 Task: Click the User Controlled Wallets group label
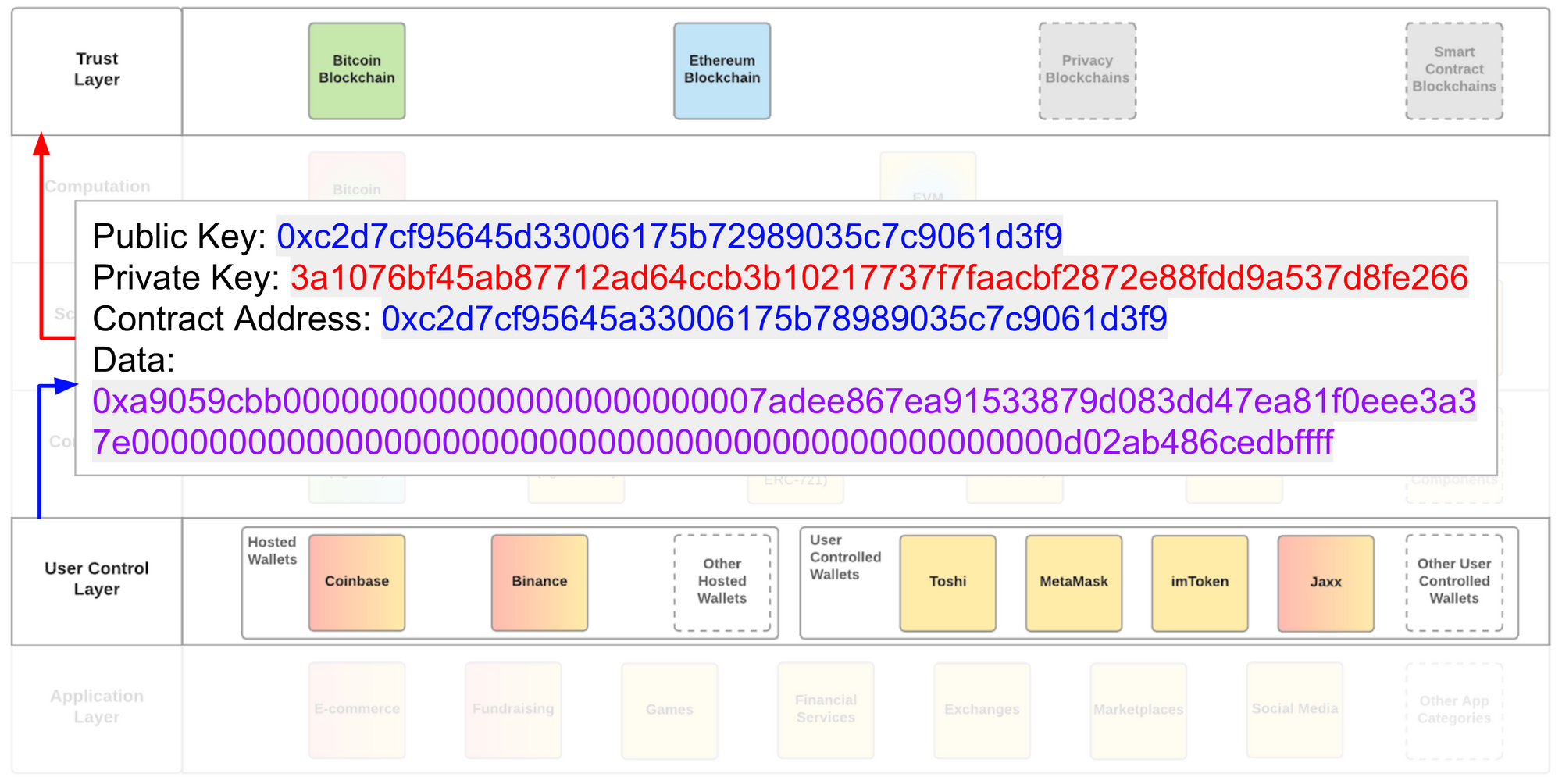point(845,557)
